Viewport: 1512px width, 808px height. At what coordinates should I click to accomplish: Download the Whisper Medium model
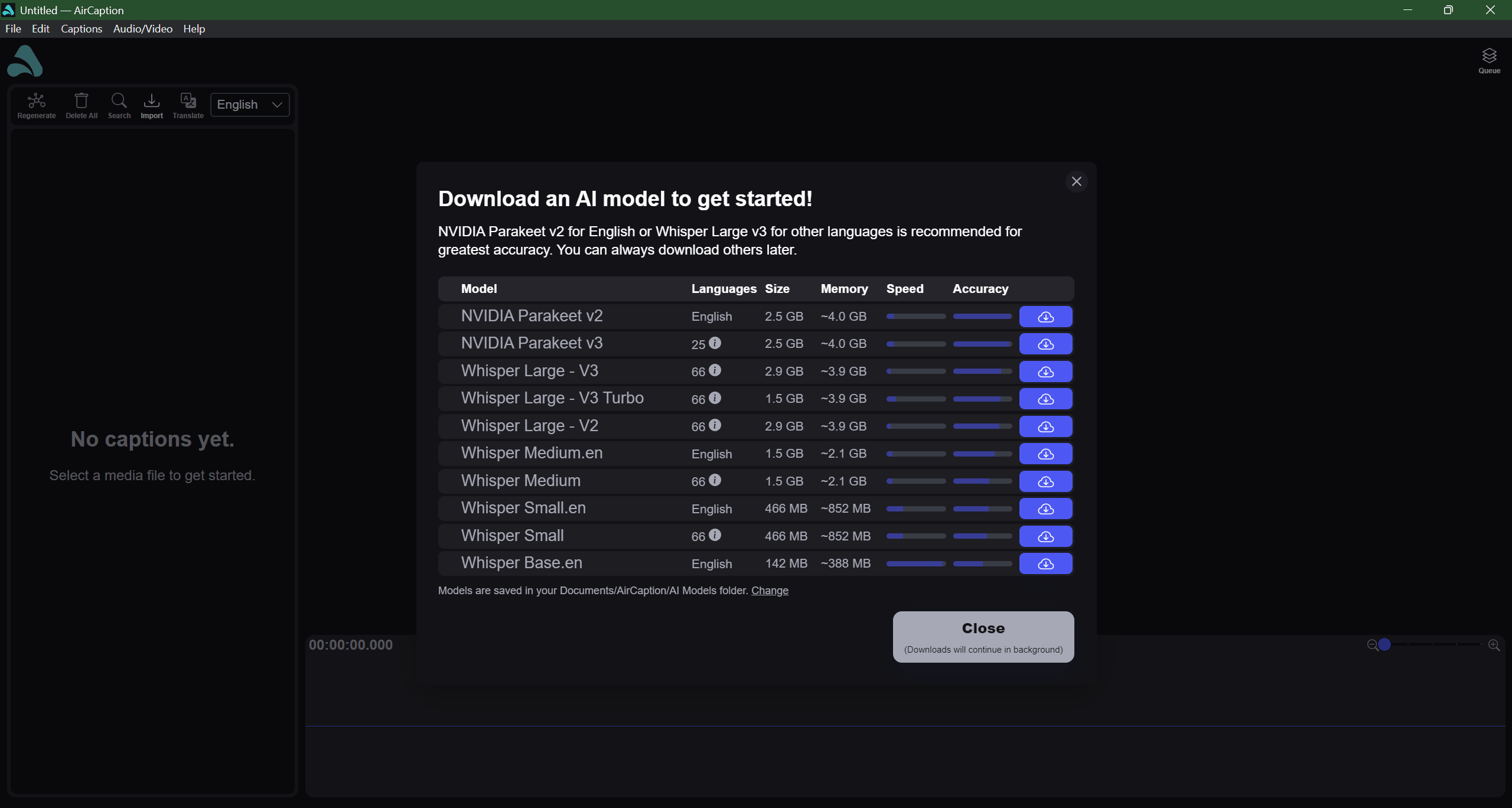pyautogui.click(x=1045, y=481)
